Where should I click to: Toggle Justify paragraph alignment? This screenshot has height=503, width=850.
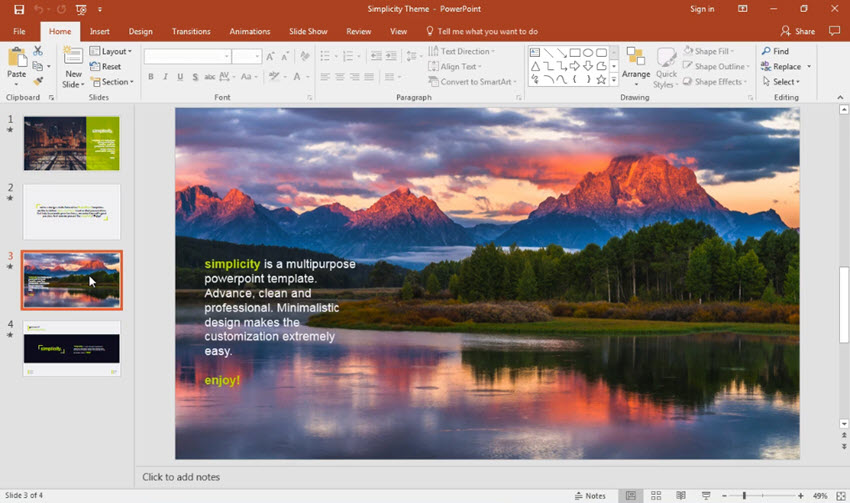click(x=369, y=77)
